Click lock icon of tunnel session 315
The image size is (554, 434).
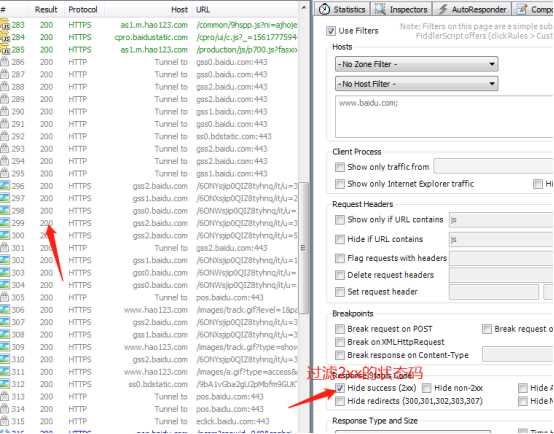click(x=5, y=421)
